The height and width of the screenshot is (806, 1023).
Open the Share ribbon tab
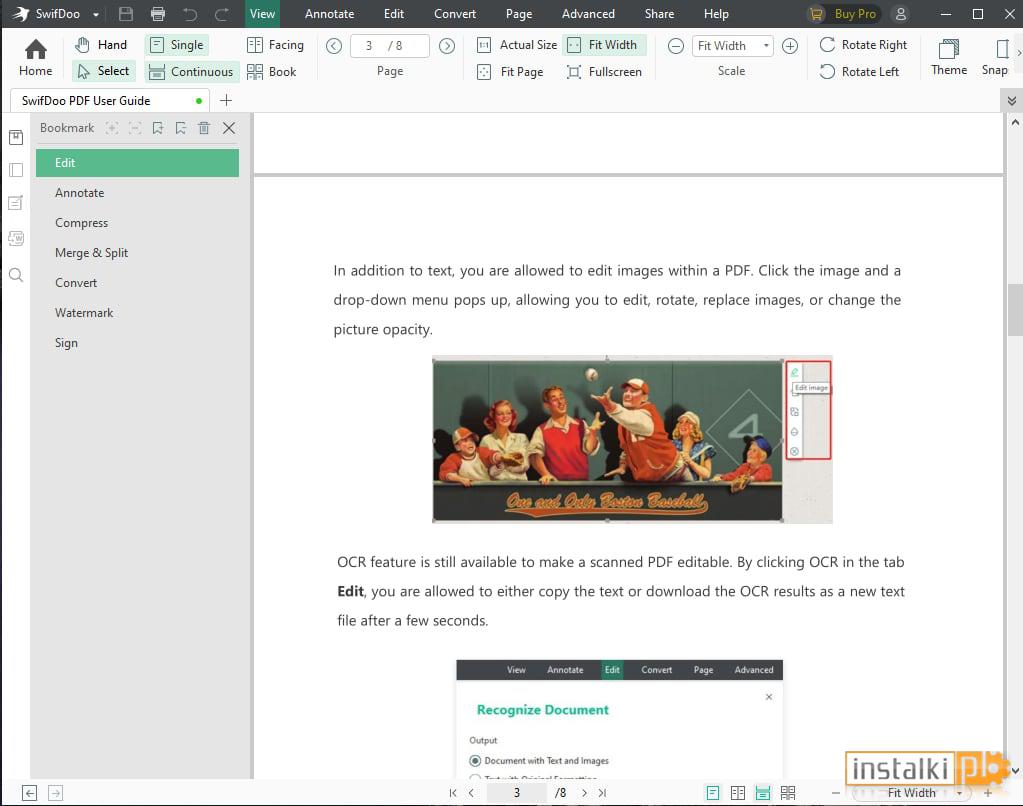[659, 14]
